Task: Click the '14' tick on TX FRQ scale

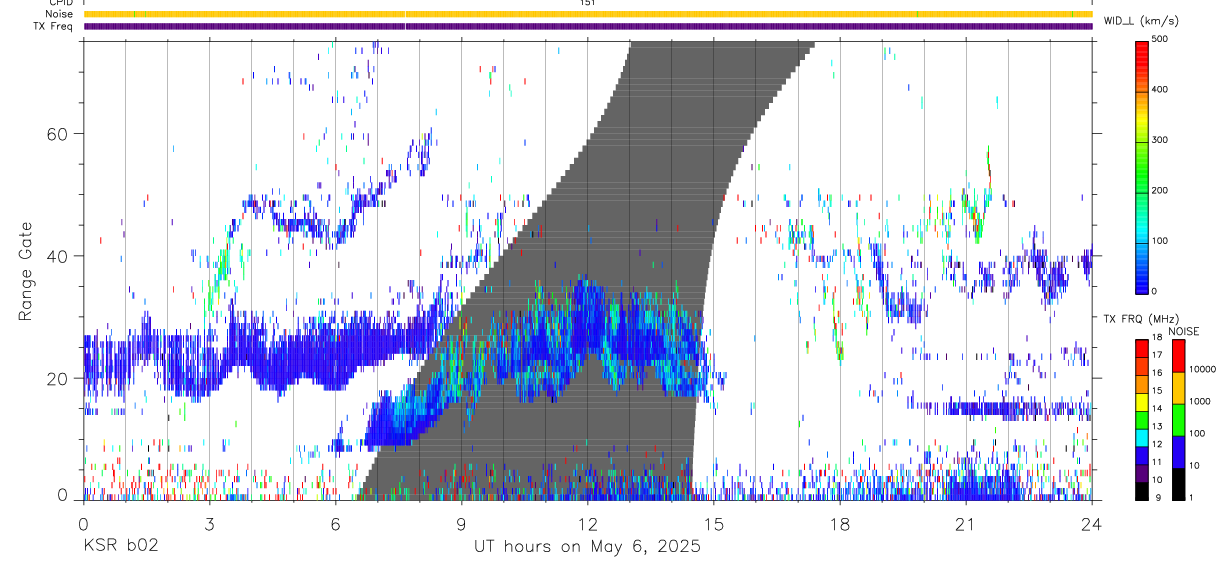Action: (1156, 409)
